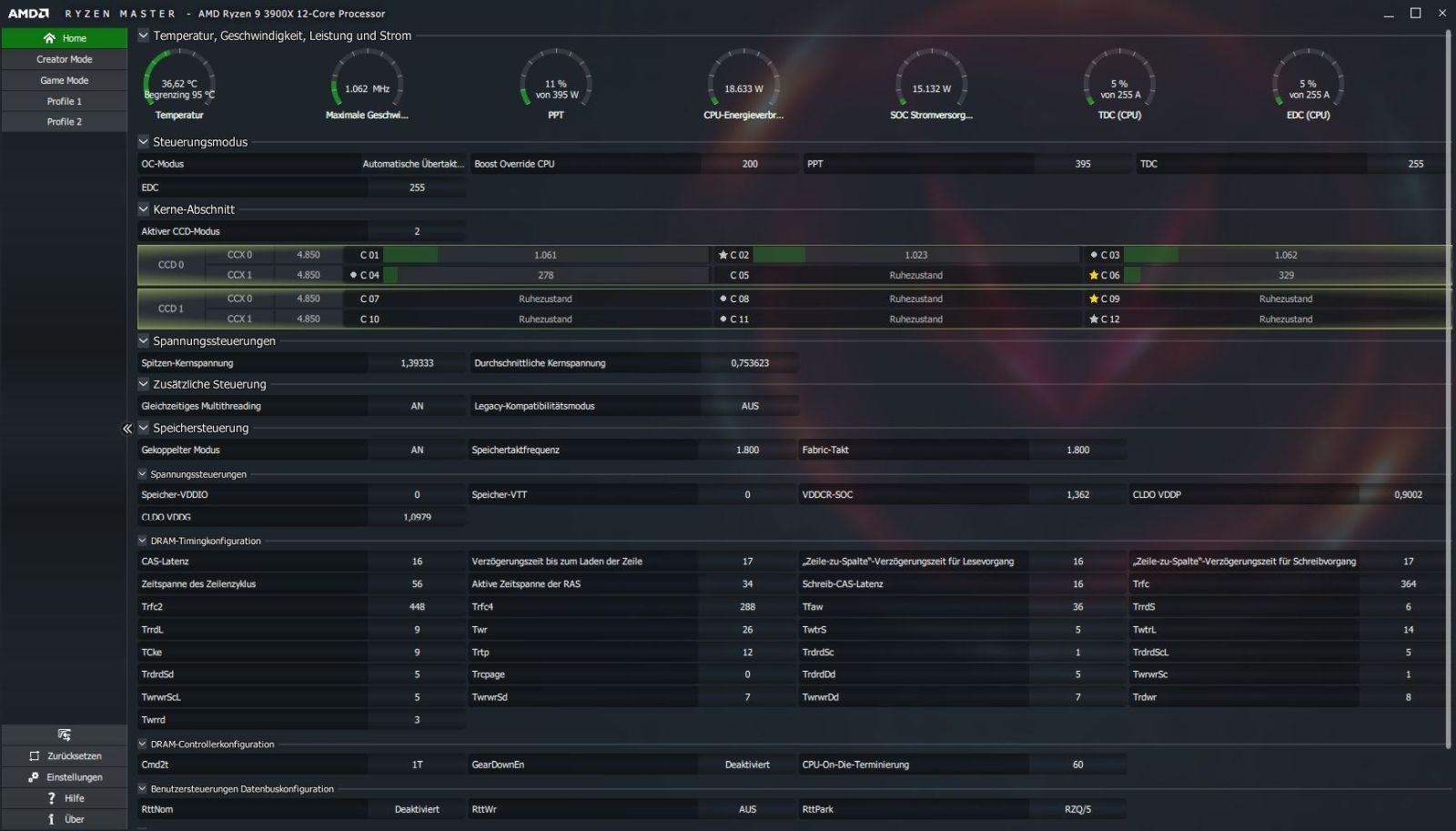This screenshot has height=831, width=1456.
Task: Click the Home house icon in sidebar
Action: pyautogui.click(x=49, y=38)
